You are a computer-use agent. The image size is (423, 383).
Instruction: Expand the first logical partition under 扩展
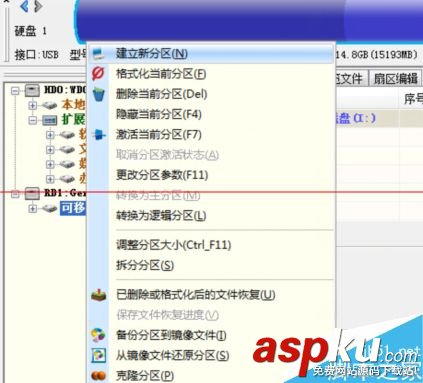pos(50,135)
